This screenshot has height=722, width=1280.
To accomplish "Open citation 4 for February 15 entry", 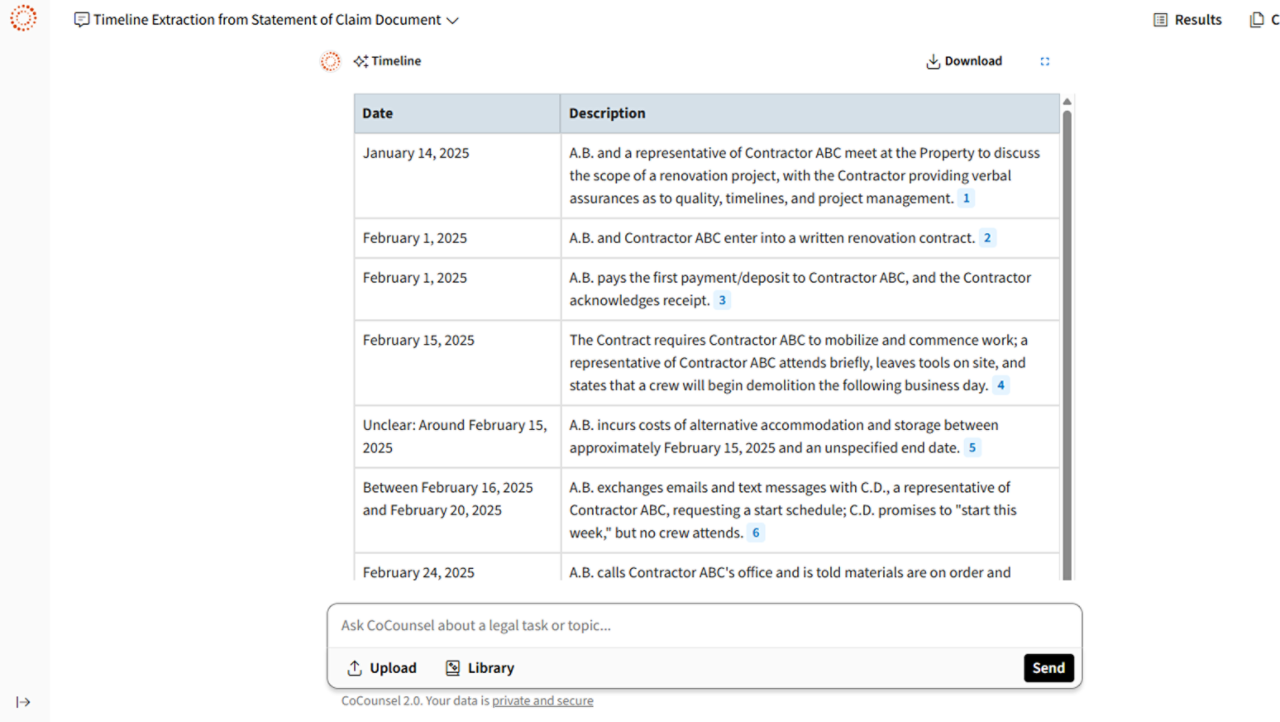I will pyautogui.click(x=1000, y=385).
